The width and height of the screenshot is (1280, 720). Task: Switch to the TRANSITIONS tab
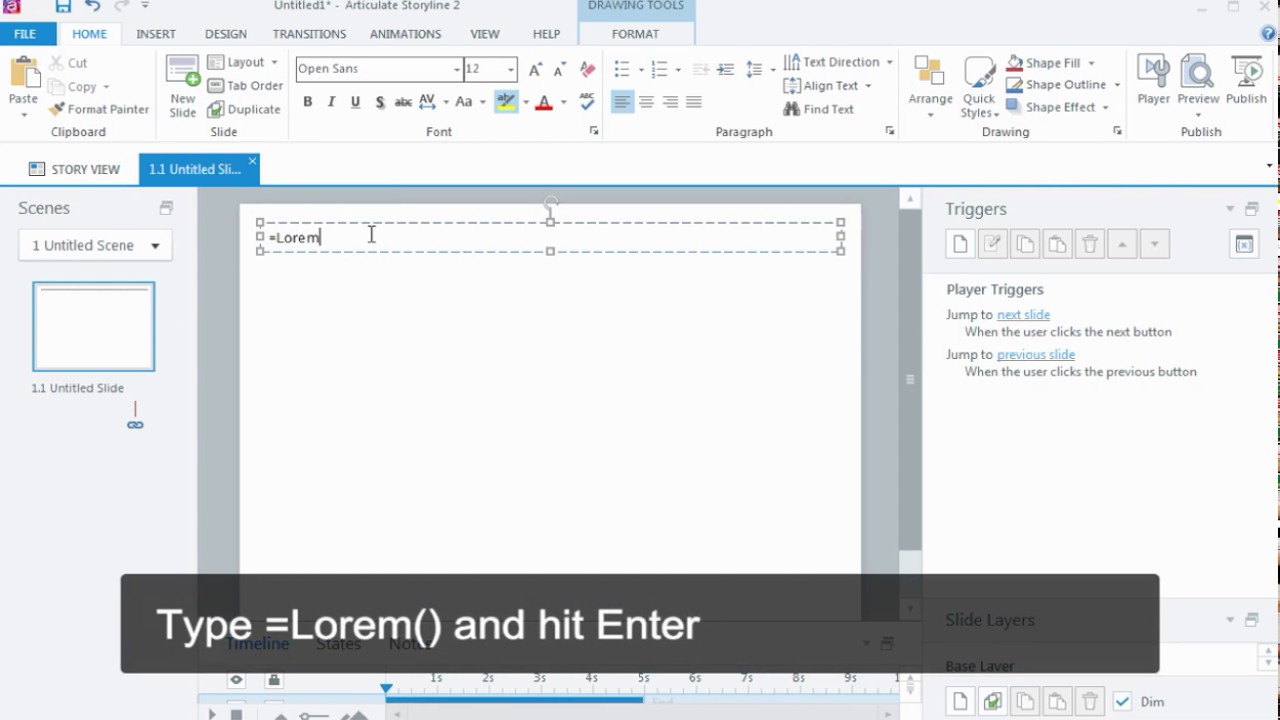(x=309, y=34)
